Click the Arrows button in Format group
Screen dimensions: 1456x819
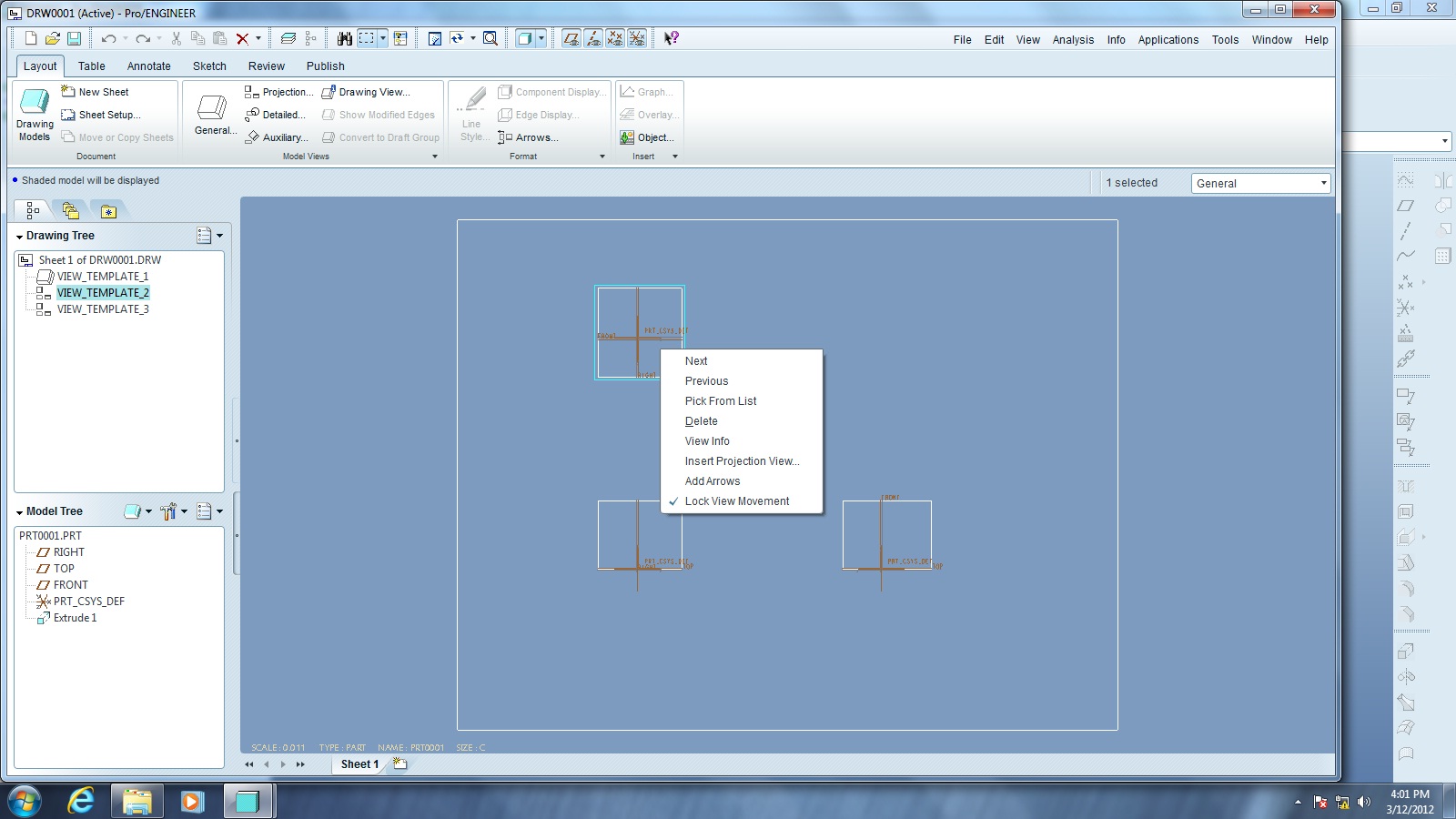pyautogui.click(x=528, y=137)
